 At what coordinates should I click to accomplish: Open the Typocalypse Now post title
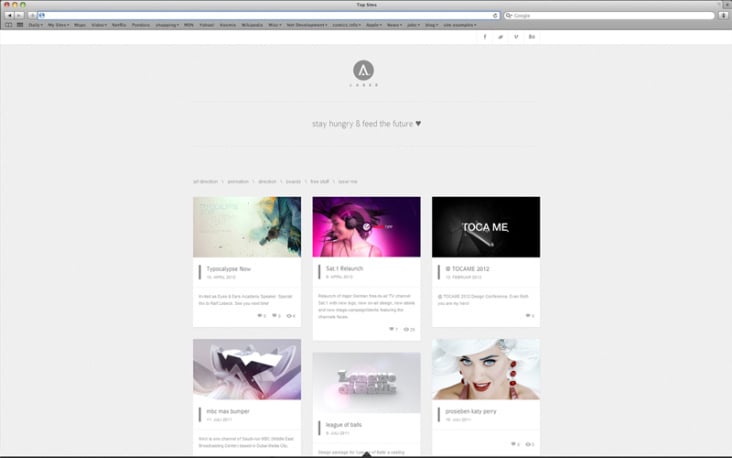tap(229, 269)
